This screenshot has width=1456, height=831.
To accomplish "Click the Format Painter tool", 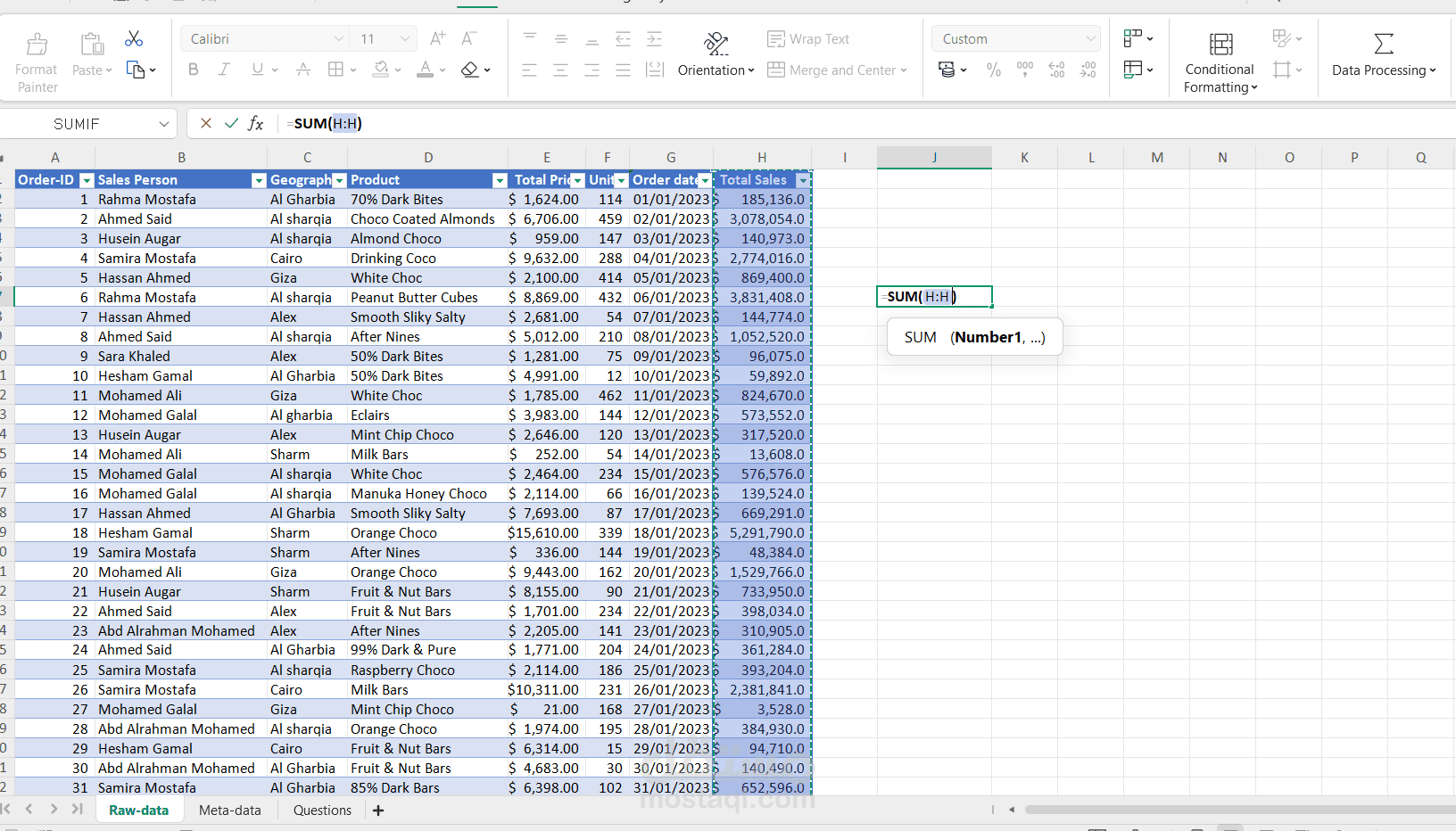I will point(37,62).
